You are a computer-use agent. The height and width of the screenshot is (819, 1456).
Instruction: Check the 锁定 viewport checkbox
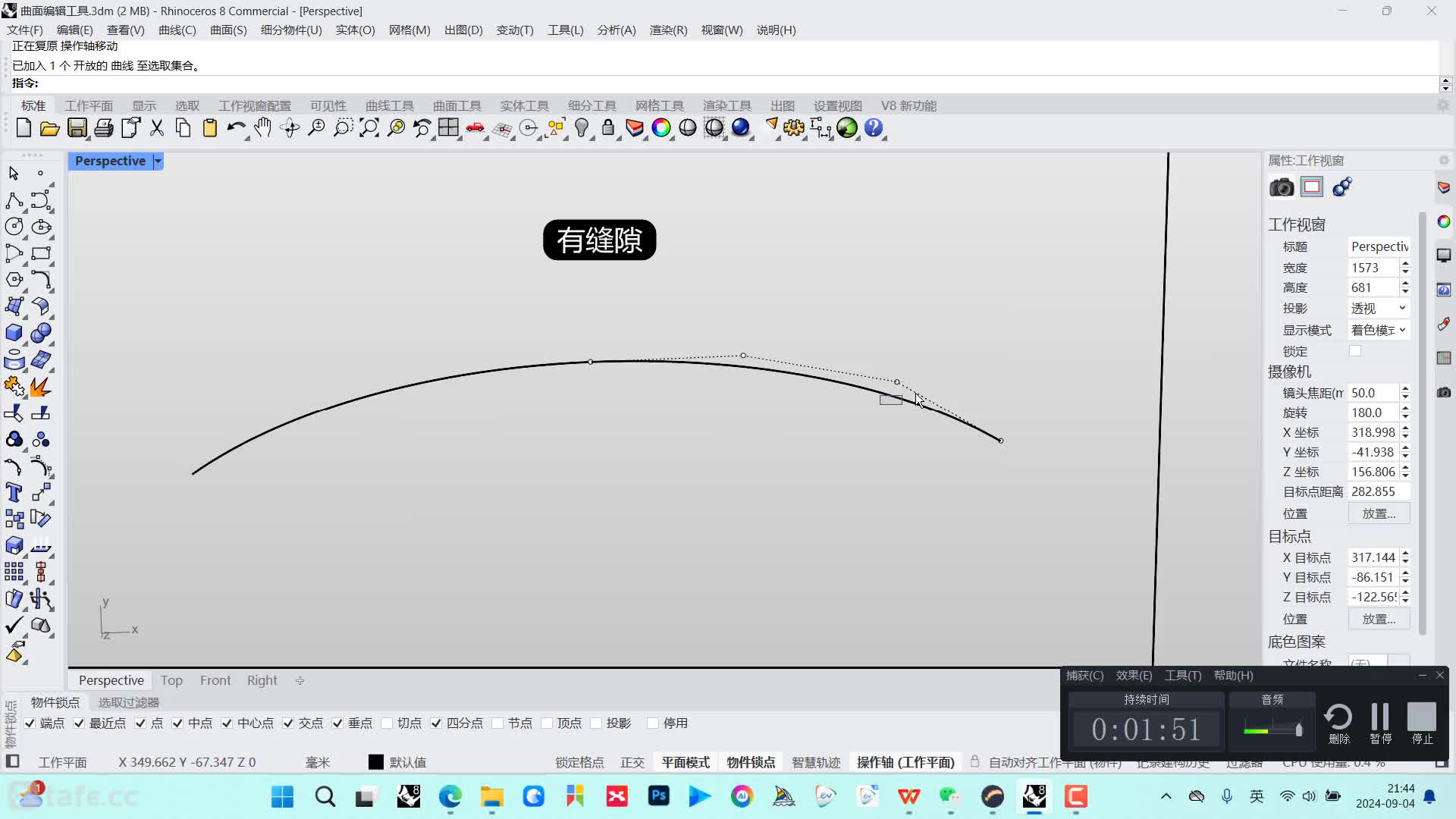pyautogui.click(x=1355, y=351)
